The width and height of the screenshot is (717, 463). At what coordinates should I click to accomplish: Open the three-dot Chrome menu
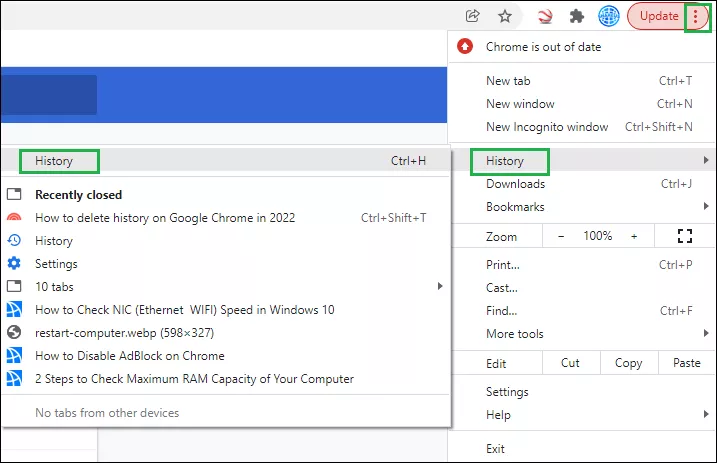[x=696, y=17]
